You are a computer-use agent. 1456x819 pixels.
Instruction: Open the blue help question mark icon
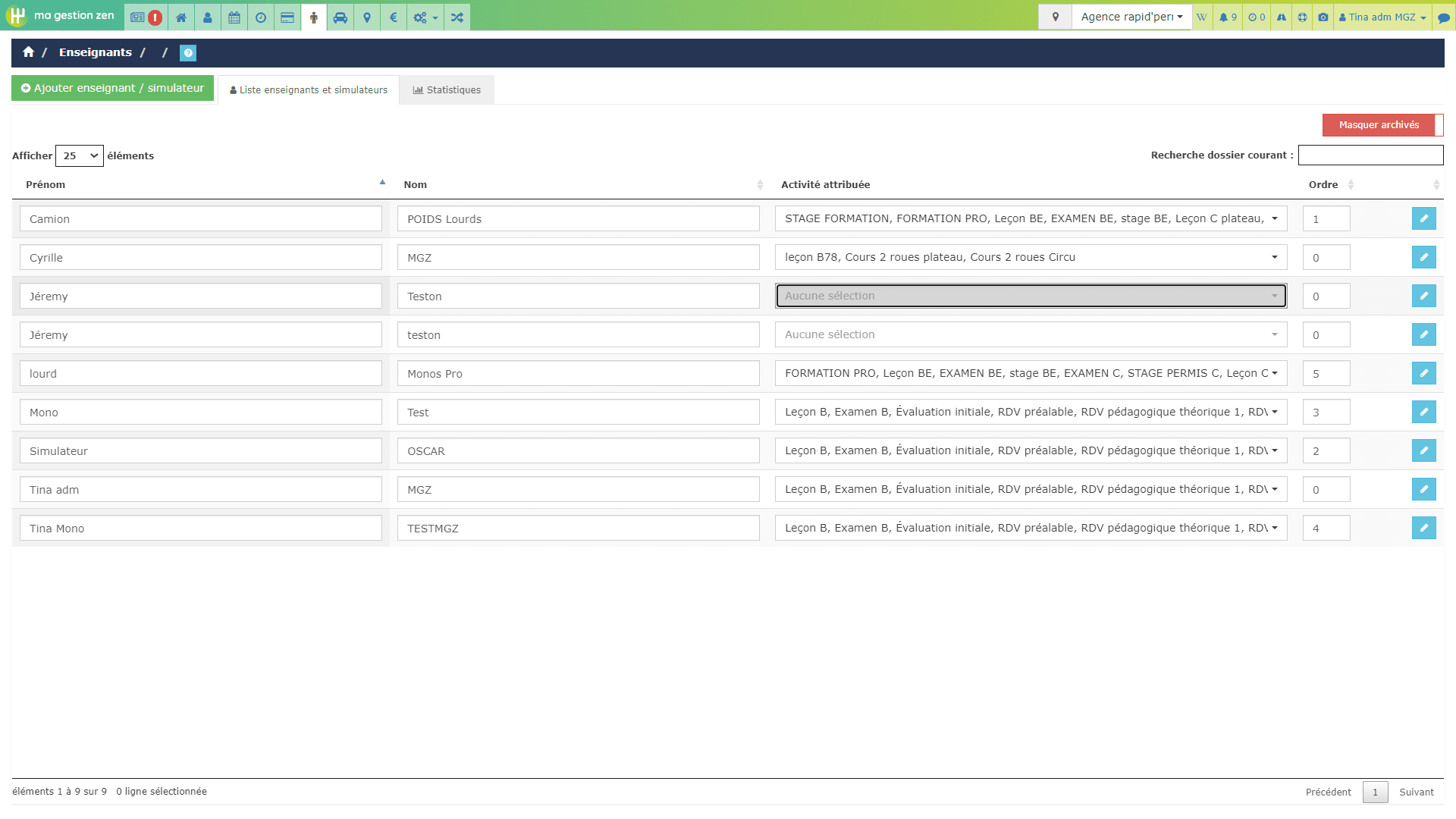[x=188, y=52]
